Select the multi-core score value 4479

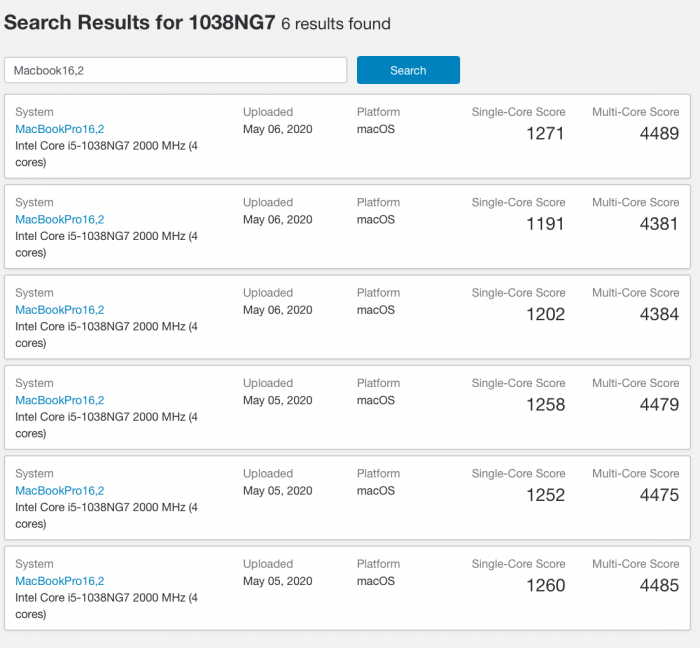click(659, 405)
